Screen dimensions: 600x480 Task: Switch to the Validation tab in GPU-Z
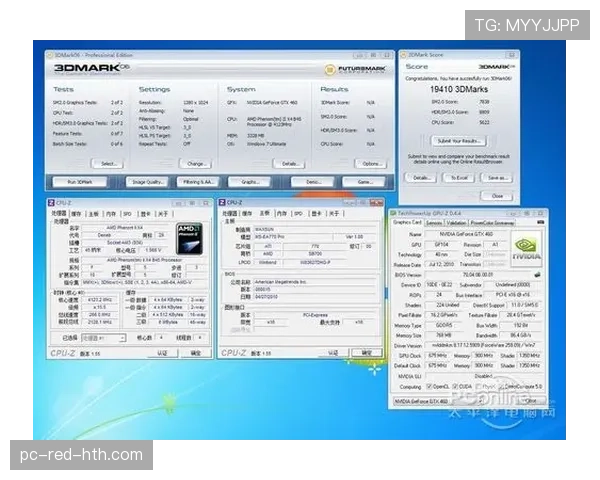pos(456,222)
